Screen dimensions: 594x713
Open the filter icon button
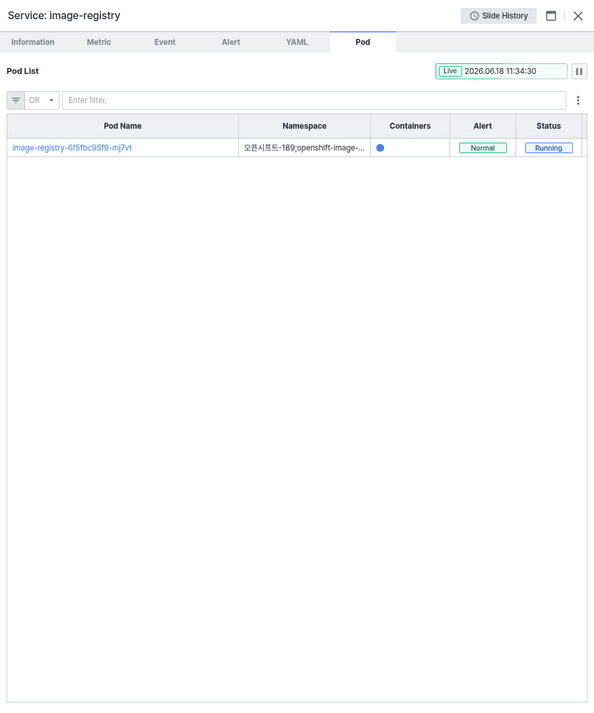(16, 100)
